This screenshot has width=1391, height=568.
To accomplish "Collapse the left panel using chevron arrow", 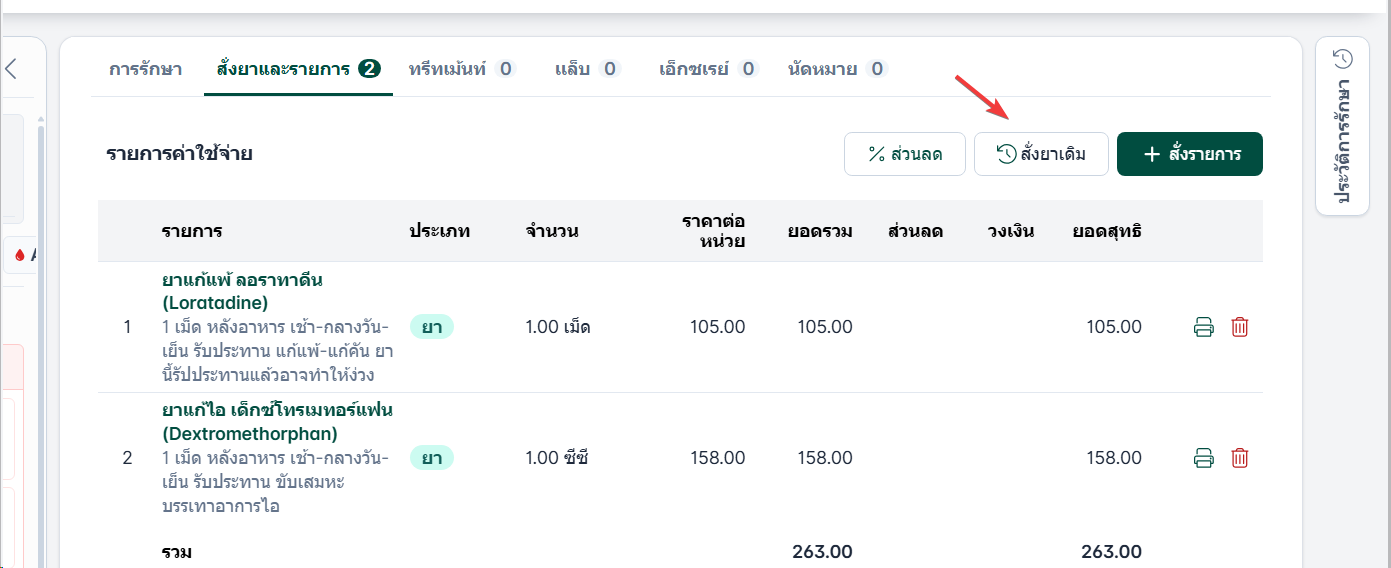I will point(10,69).
